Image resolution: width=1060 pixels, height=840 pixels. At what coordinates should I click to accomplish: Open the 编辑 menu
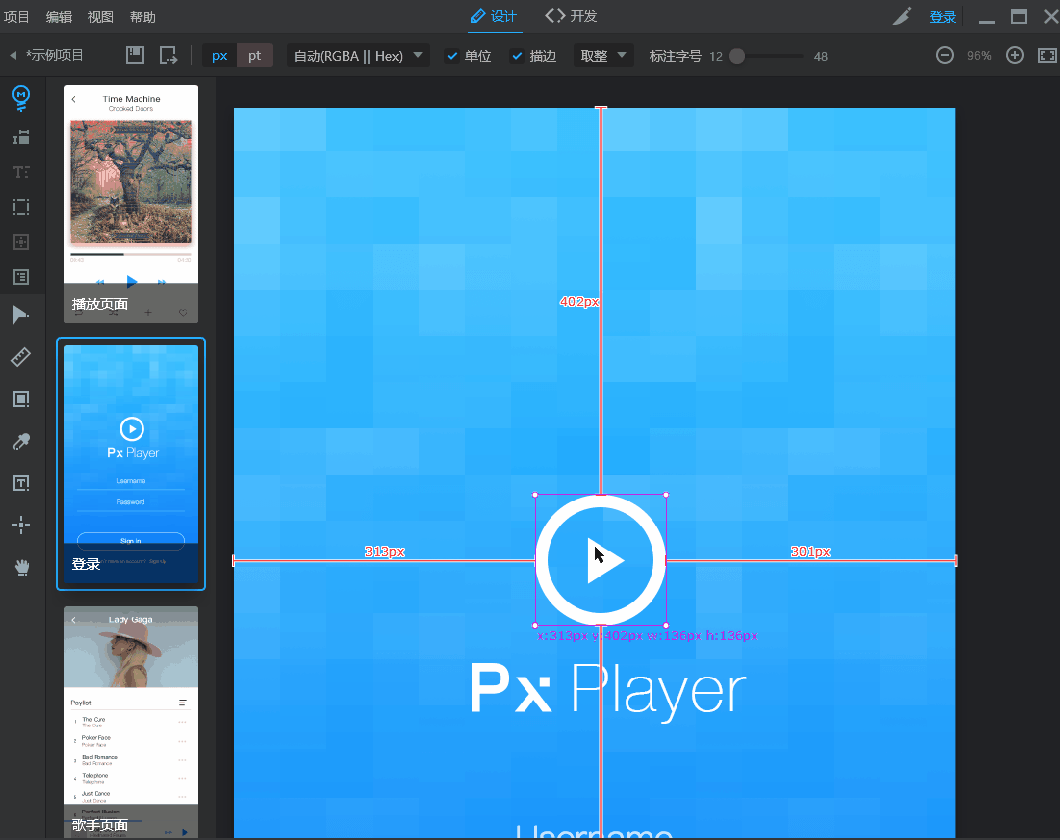click(59, 17)
